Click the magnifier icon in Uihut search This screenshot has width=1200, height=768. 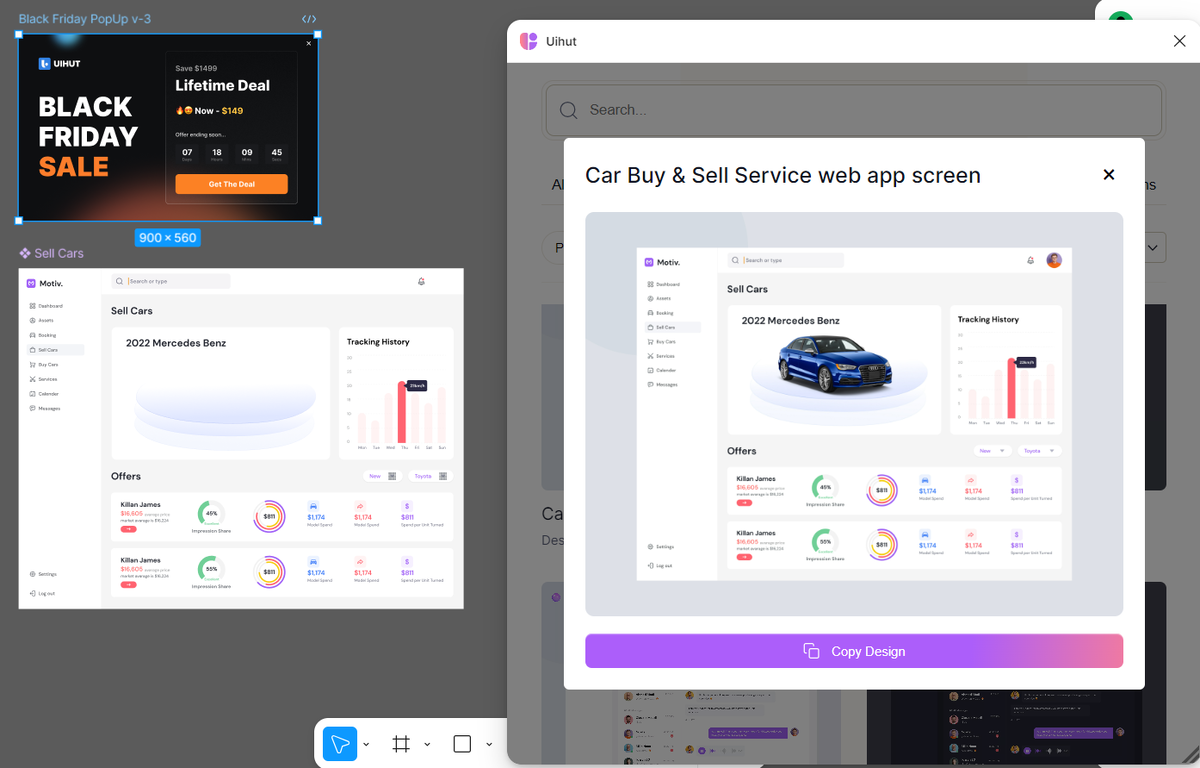[569, 110]
